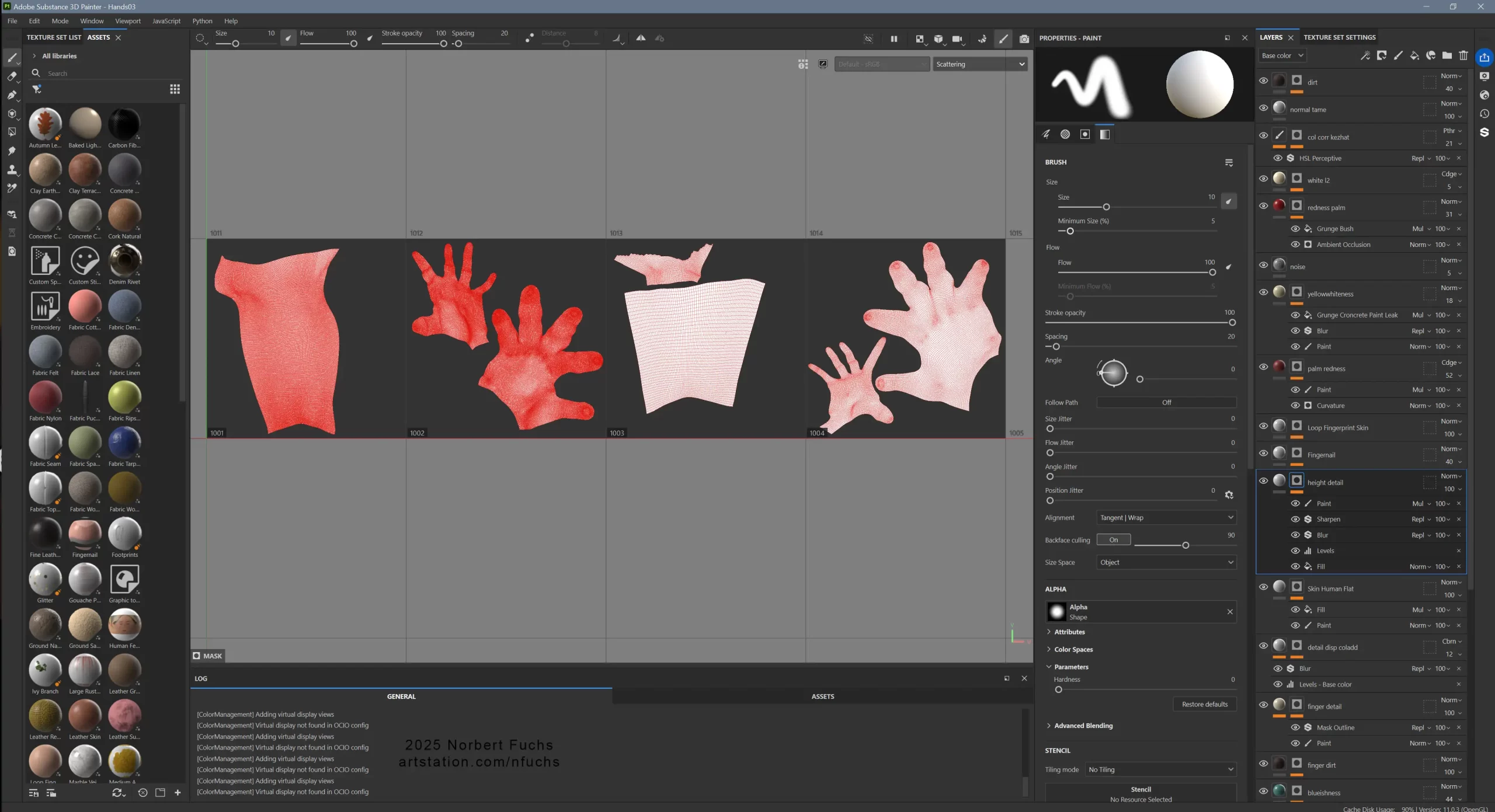
Task: Select the Eraser tool in left toolbar
Action: [x=12, y=76]
